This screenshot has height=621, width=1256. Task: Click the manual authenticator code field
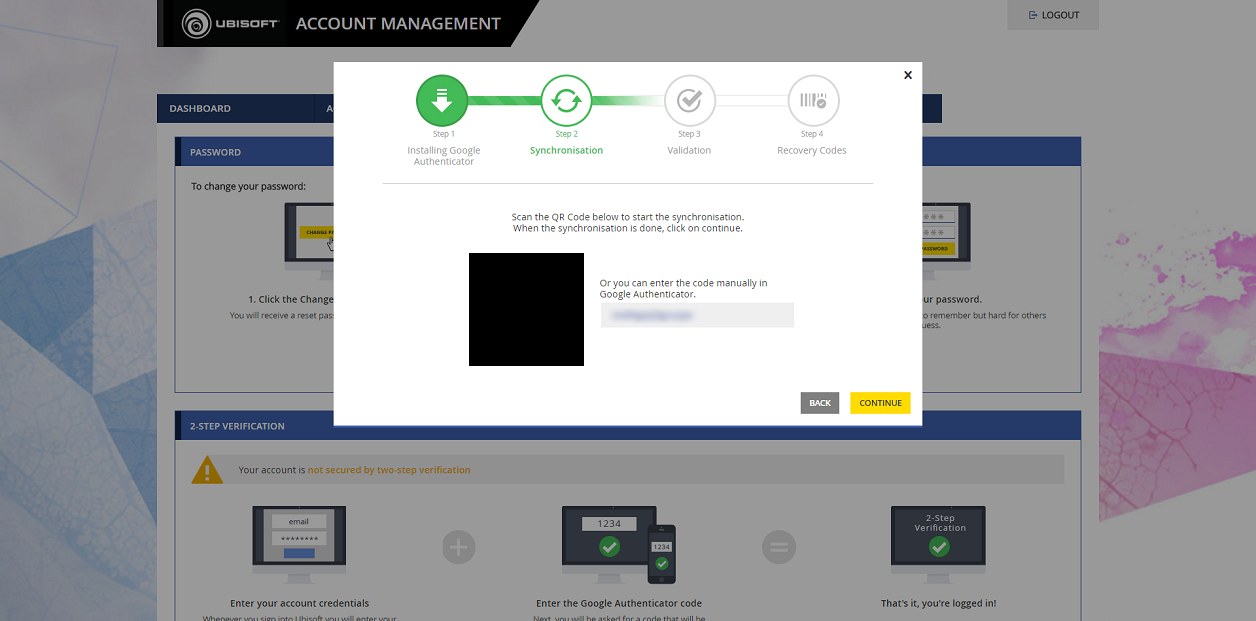(x=697, y=315)
